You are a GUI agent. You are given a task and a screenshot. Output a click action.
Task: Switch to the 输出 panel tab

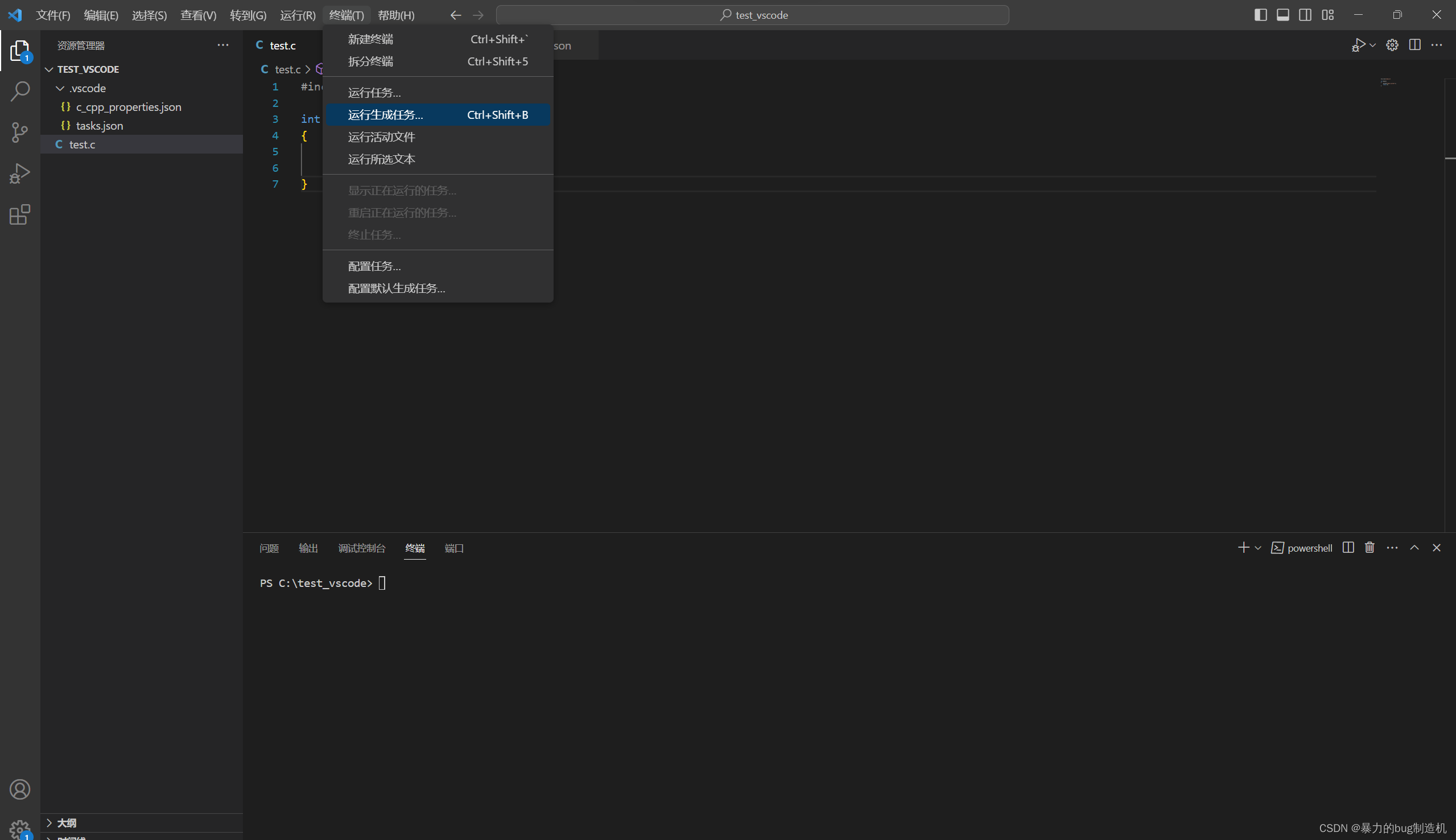pos(308,548)
